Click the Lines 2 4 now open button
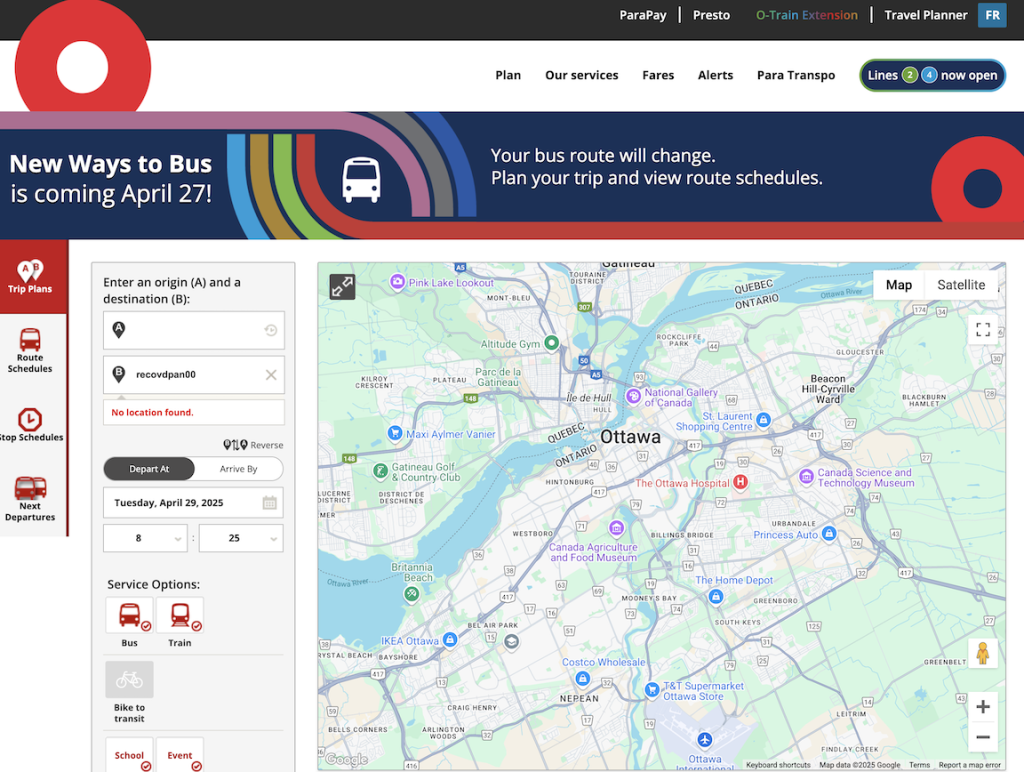Screen dimensions: 1024x772 (x=932, y=75)
